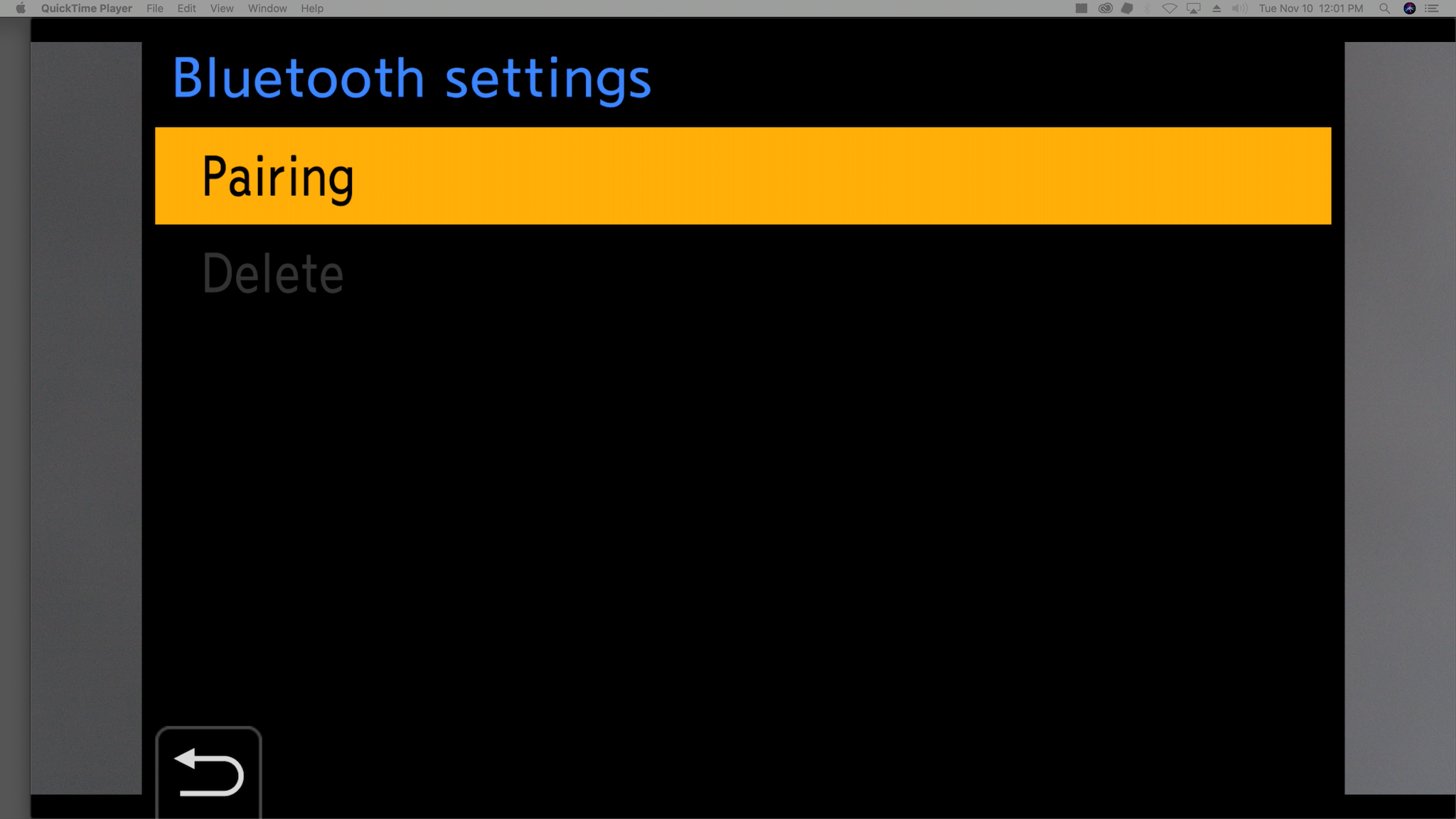
Task: Open the AirPlay display menu
Action: [x=1194, y=9]
